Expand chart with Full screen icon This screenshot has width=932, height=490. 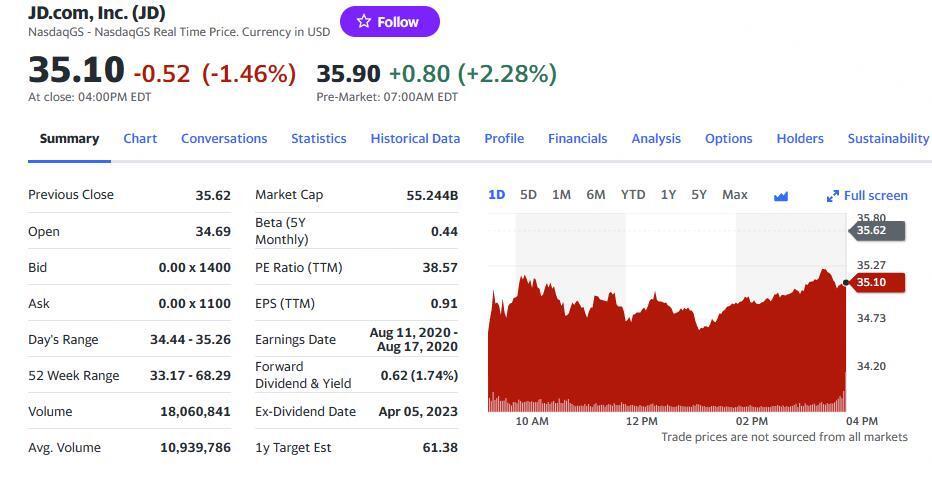(867, 196)
